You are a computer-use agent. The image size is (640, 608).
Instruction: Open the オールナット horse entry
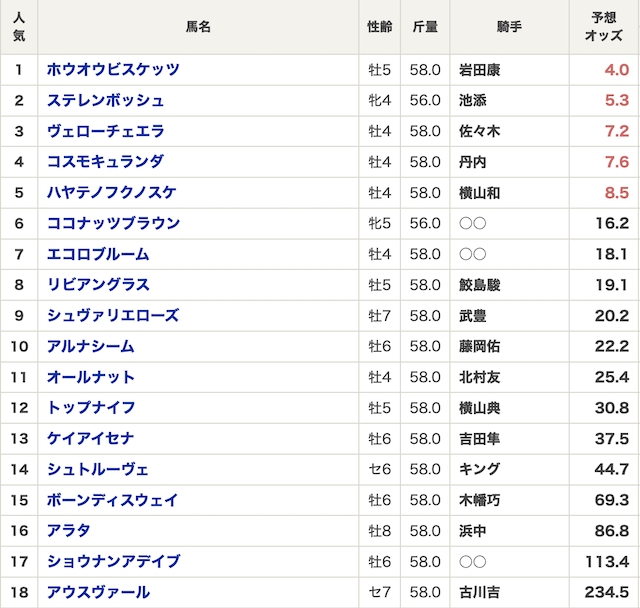pyautogui.click(x=91, y=377)
